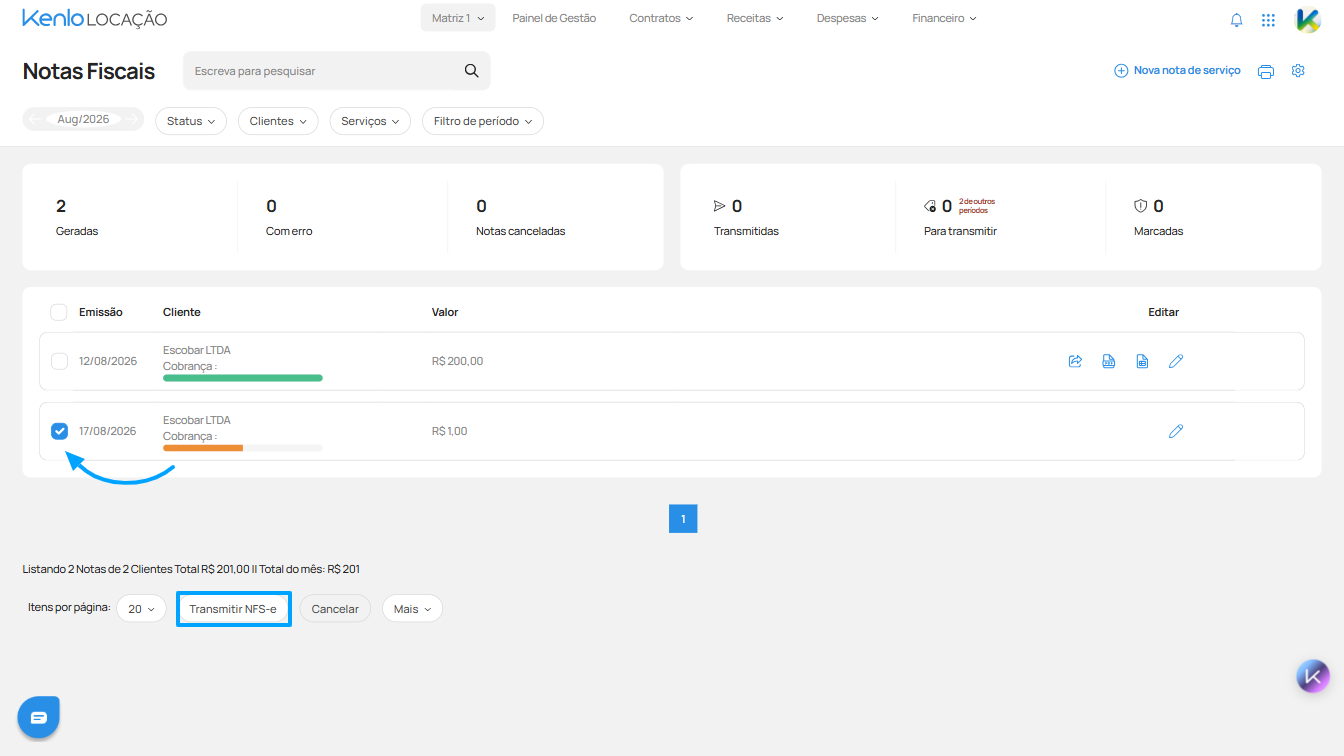
Task: Click the Listando 2 Notas total summary
Action: click(x=191, y=569)
